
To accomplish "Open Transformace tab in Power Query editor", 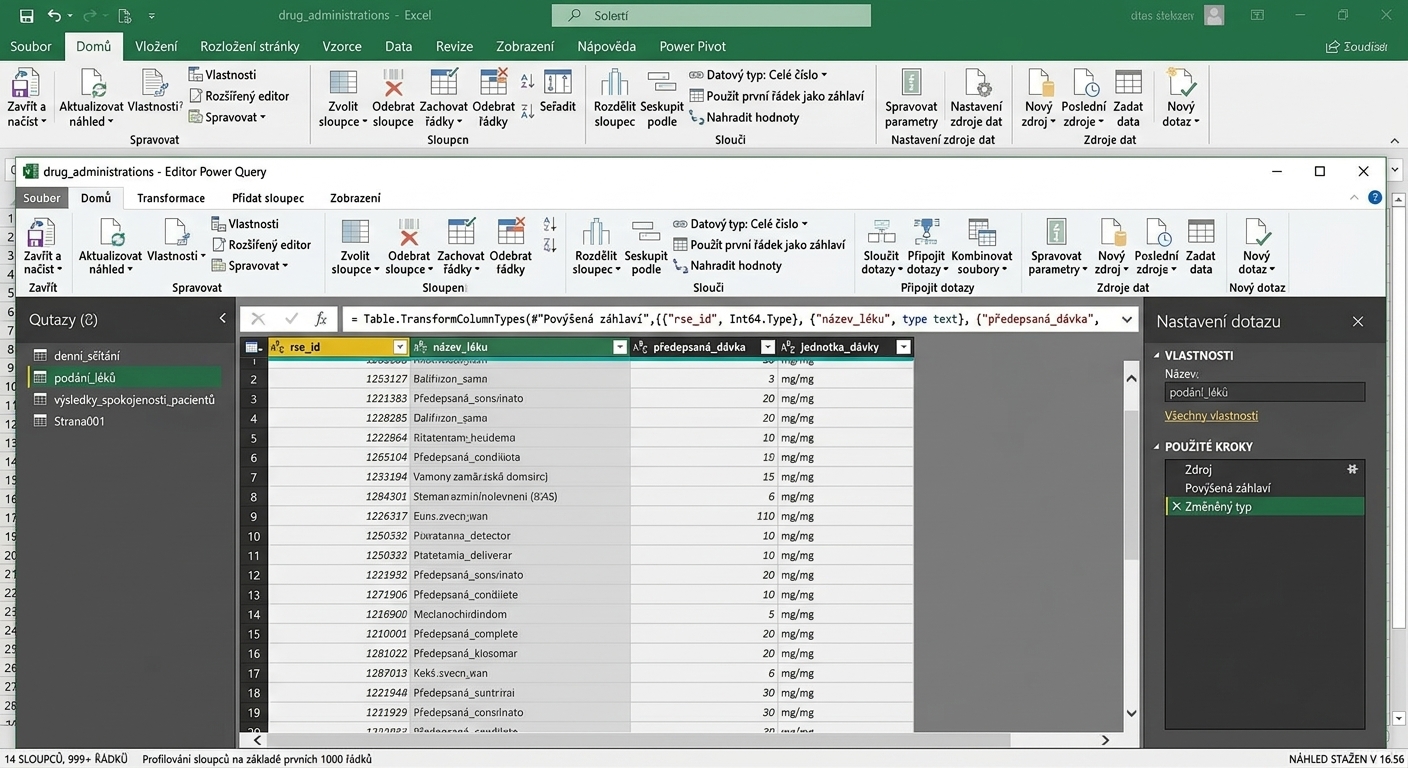I will pyautogui.click(x=171, y=198).
